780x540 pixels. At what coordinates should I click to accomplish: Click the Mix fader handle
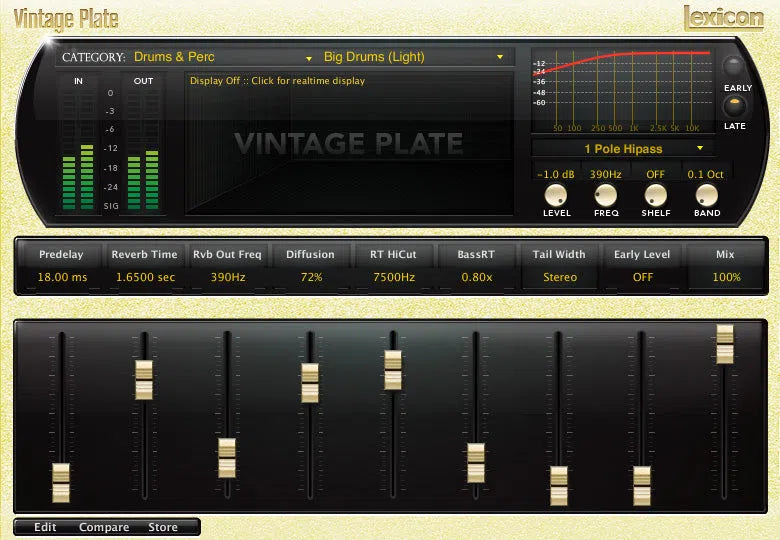click(x=725, y=343)
